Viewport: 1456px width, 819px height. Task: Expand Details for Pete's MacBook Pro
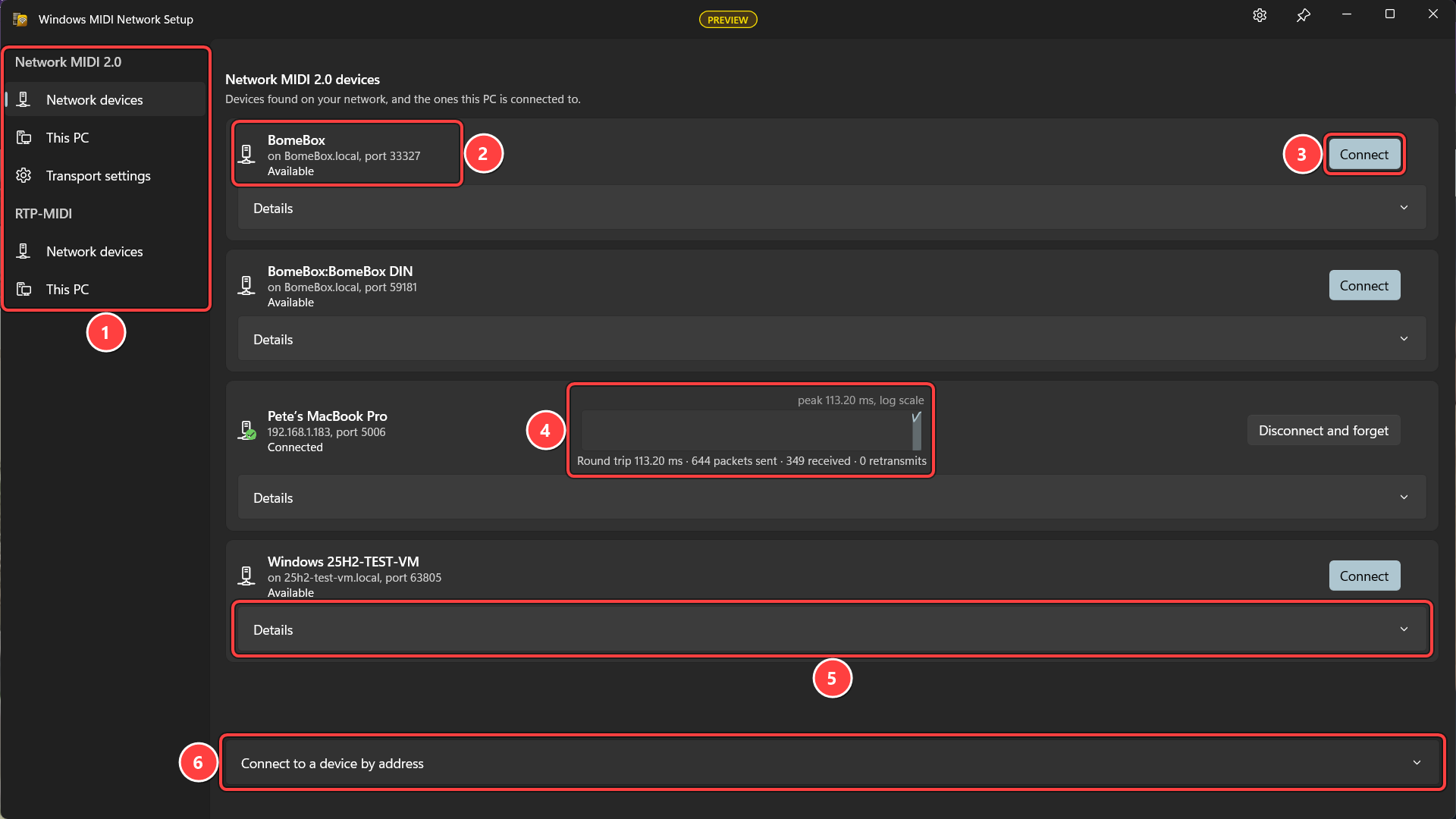[x=832, y=497]
